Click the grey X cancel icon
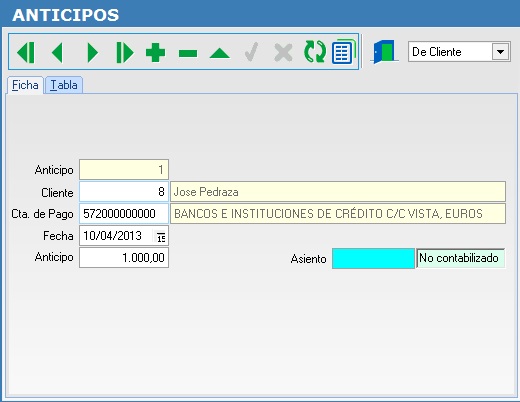The image size is (520, 402). point(283,52)
